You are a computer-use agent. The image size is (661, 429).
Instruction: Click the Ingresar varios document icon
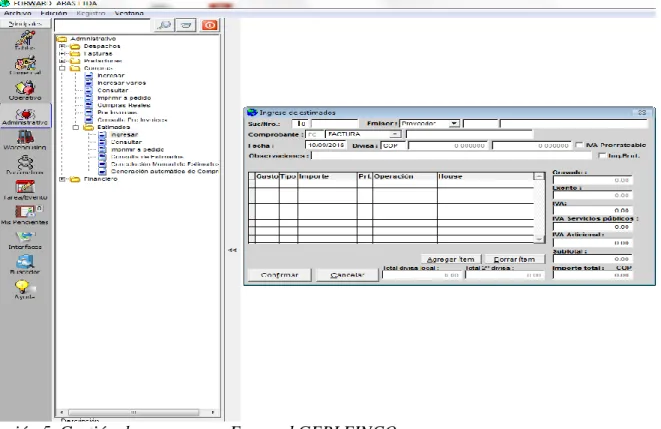point(89,83)
